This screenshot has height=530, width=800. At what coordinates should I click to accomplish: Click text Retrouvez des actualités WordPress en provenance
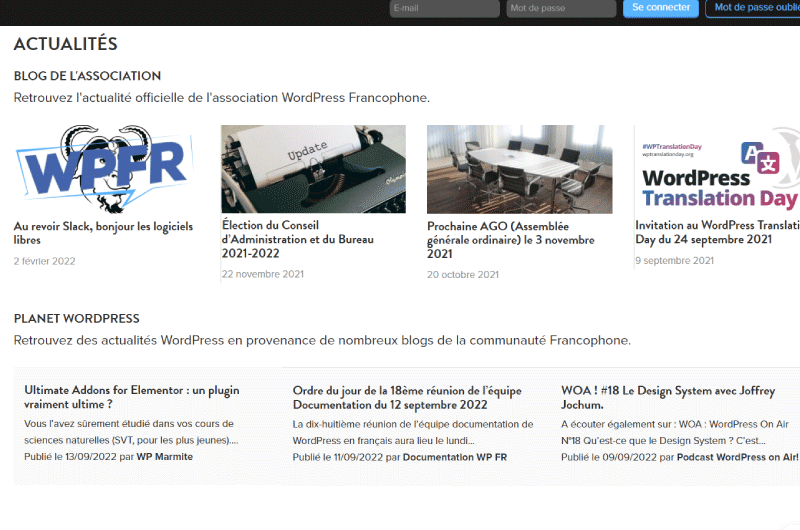pos(322,340)
